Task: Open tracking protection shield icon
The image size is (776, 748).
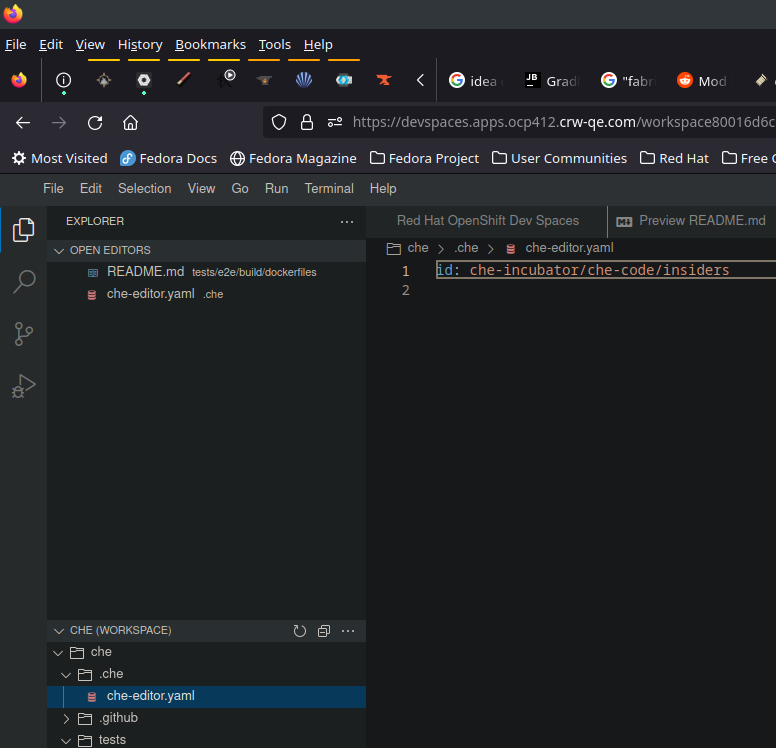Action: (279, 122)
